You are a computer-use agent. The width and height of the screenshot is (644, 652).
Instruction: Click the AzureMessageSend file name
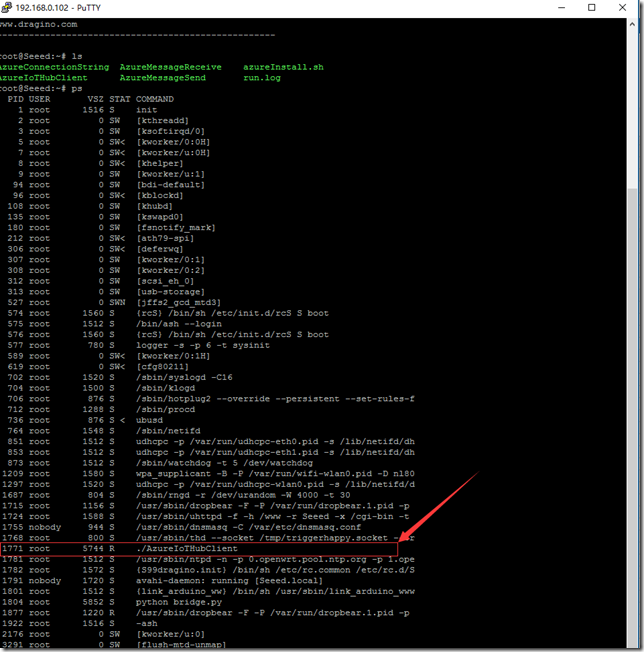click(163, 78)
